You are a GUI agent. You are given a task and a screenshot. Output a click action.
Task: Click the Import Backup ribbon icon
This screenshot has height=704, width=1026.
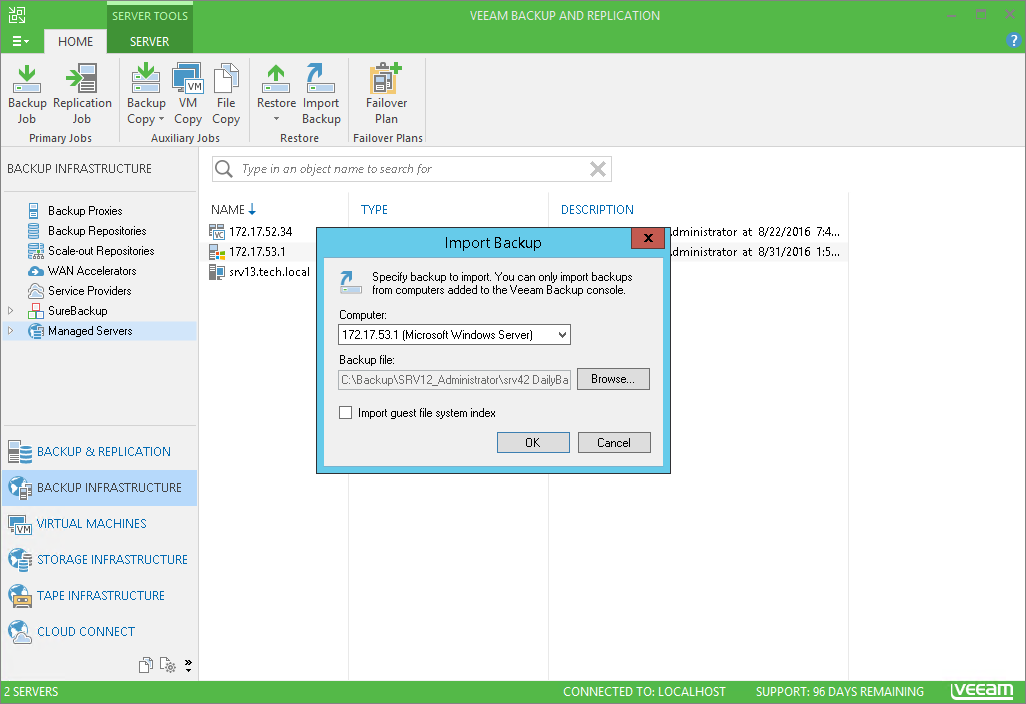[x=321, y=94]
